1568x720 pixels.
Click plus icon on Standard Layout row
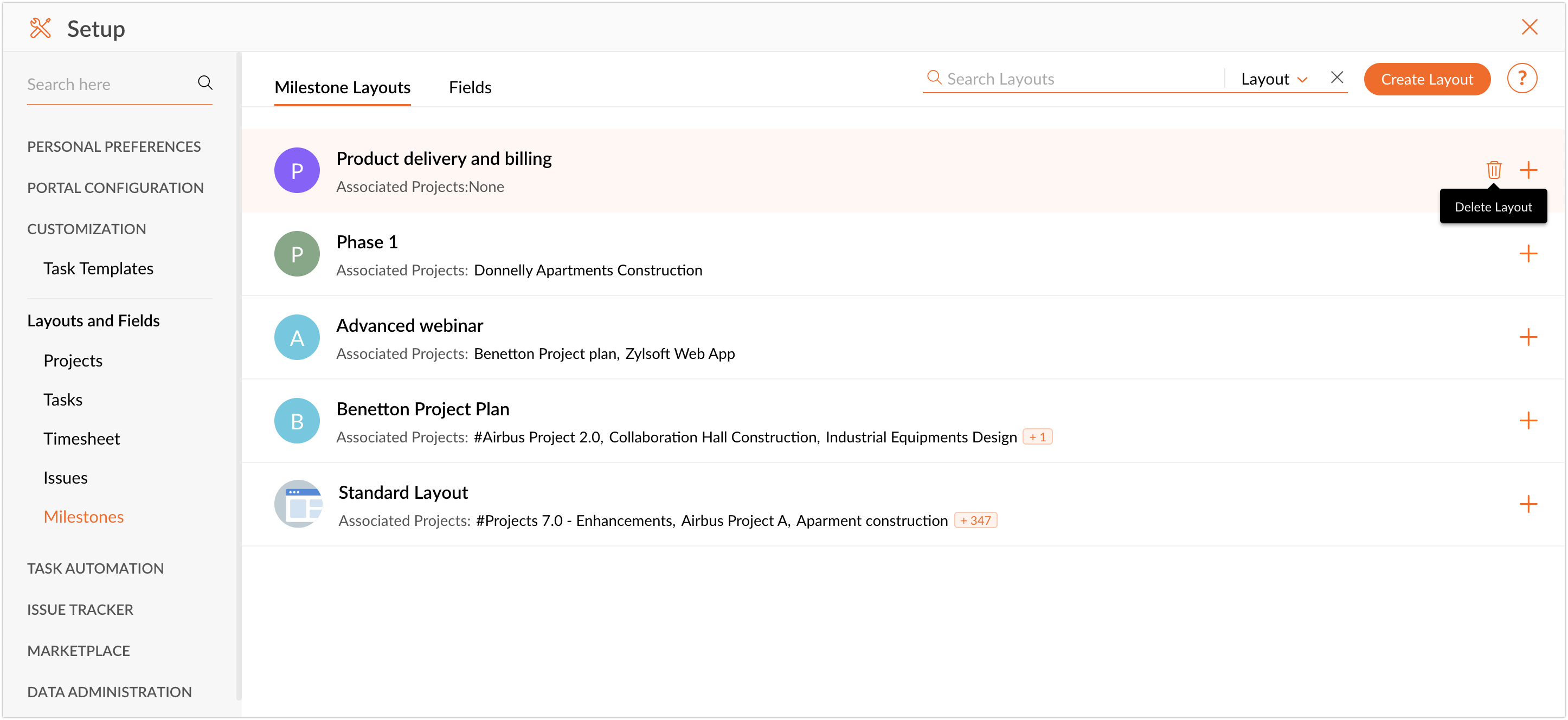pyautogui.click(x=1528, y=503)
